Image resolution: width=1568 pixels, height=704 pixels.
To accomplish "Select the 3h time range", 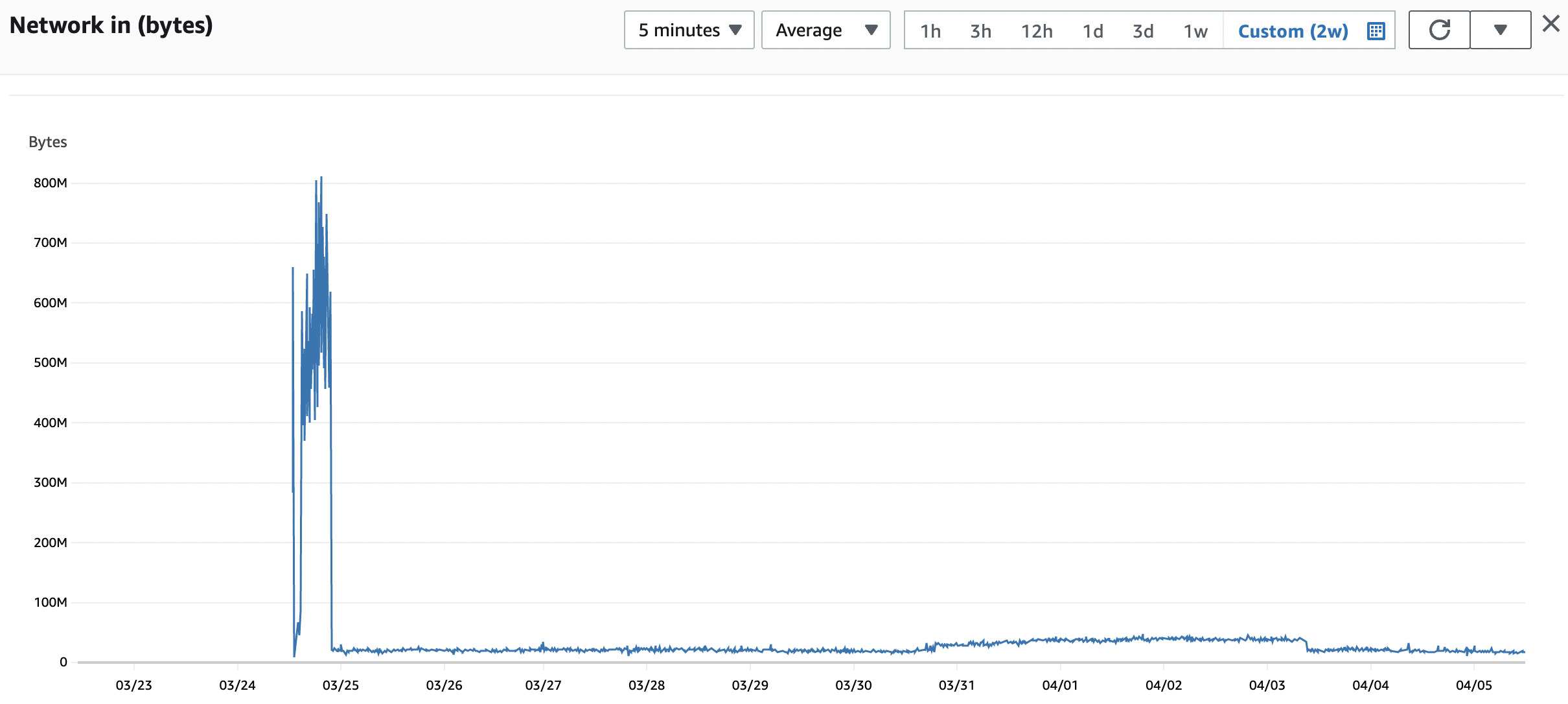I will [980, 30].
